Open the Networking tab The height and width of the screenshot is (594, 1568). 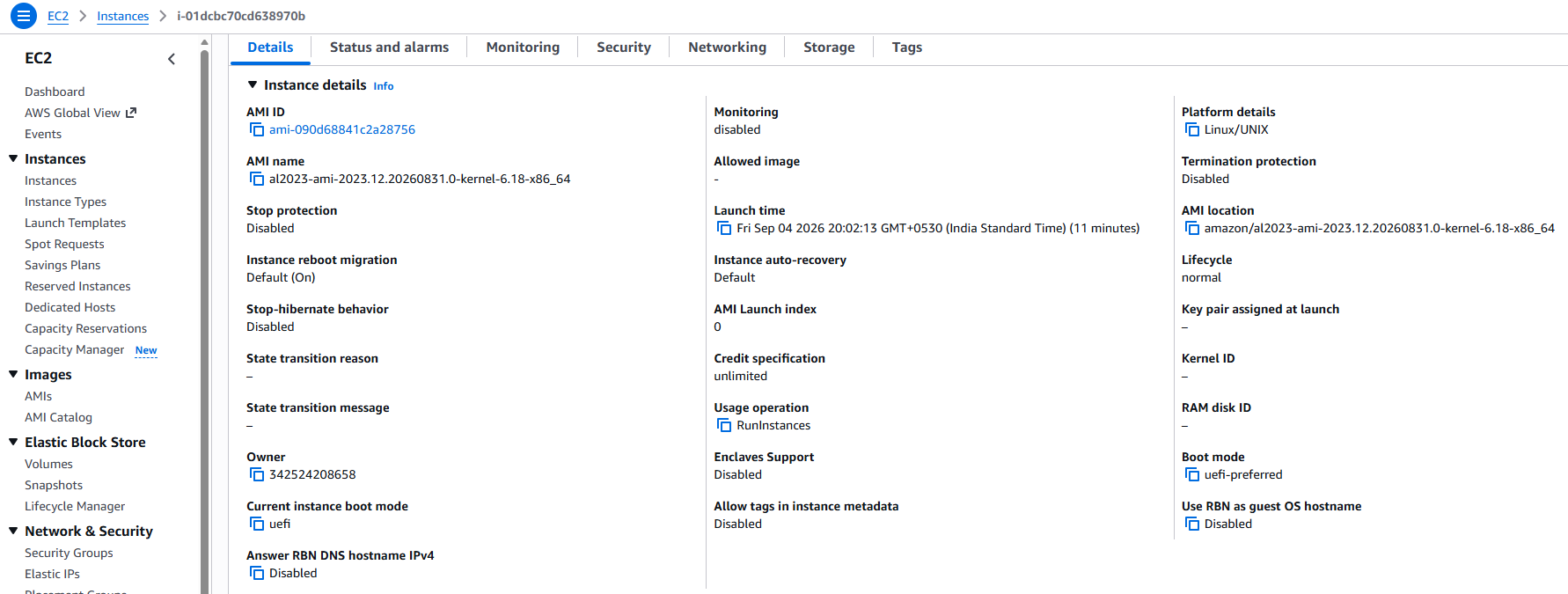click(x=727, y=48)
